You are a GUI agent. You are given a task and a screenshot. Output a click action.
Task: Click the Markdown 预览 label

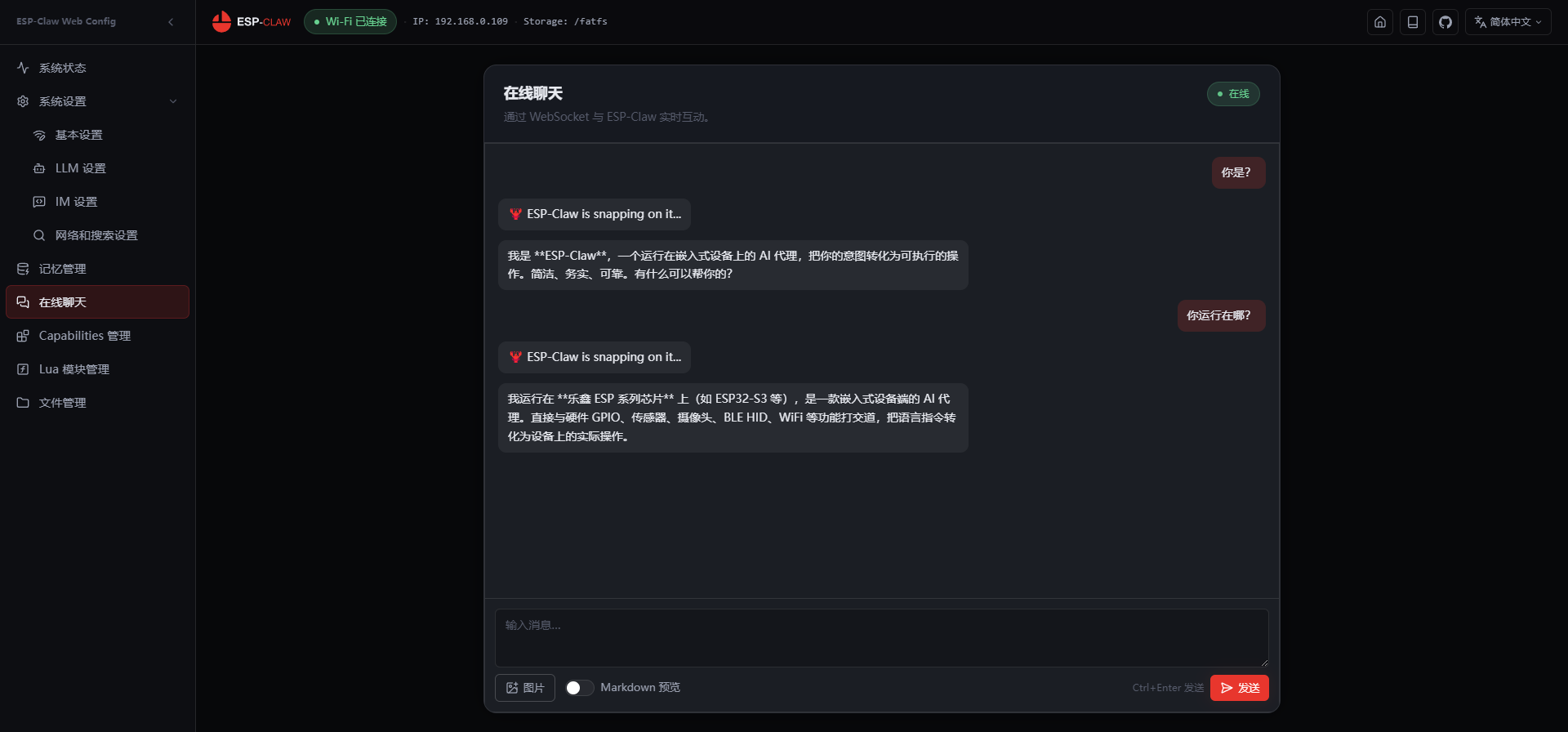[640, 688]
